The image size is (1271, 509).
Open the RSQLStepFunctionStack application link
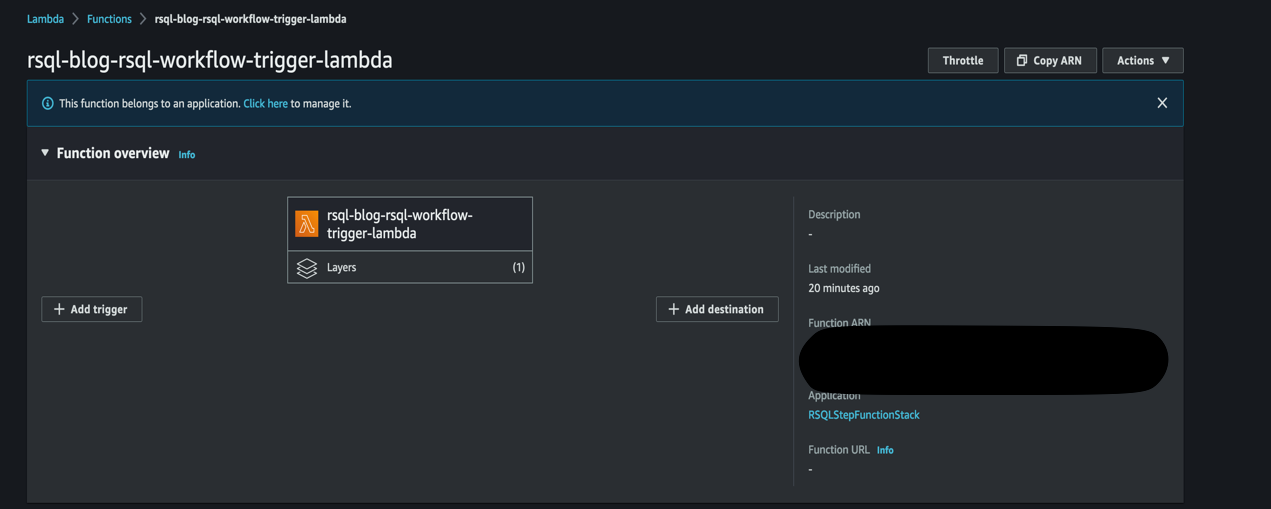(864, 415)
